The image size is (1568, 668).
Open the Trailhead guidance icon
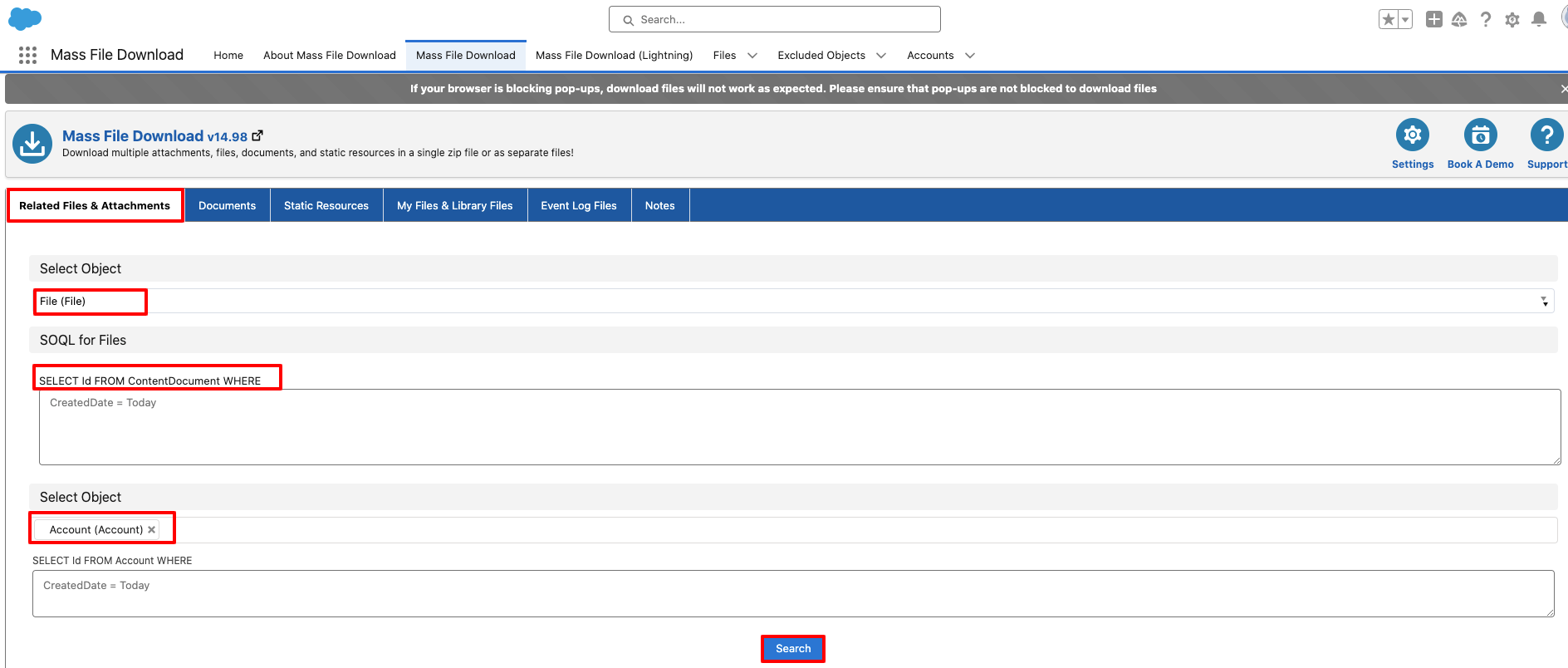[1459, 19]
